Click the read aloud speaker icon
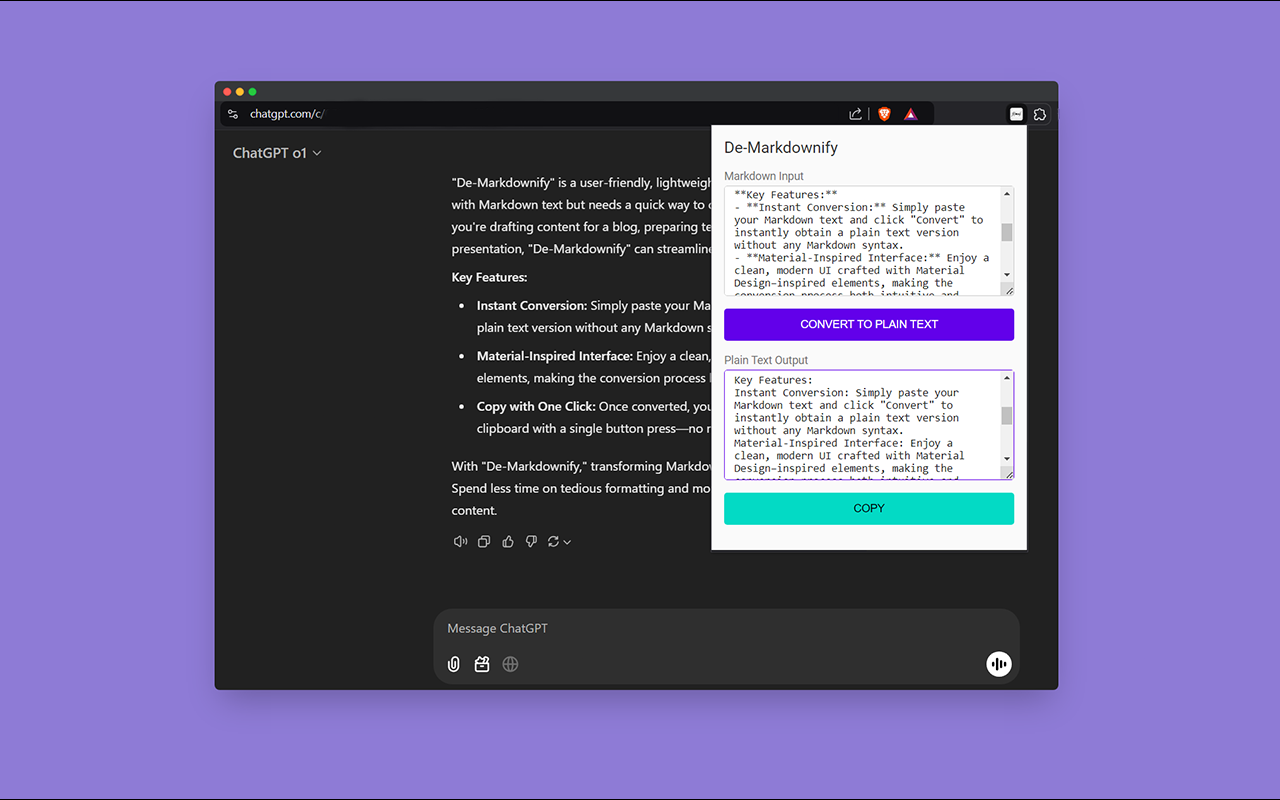 tap(460, 541)
